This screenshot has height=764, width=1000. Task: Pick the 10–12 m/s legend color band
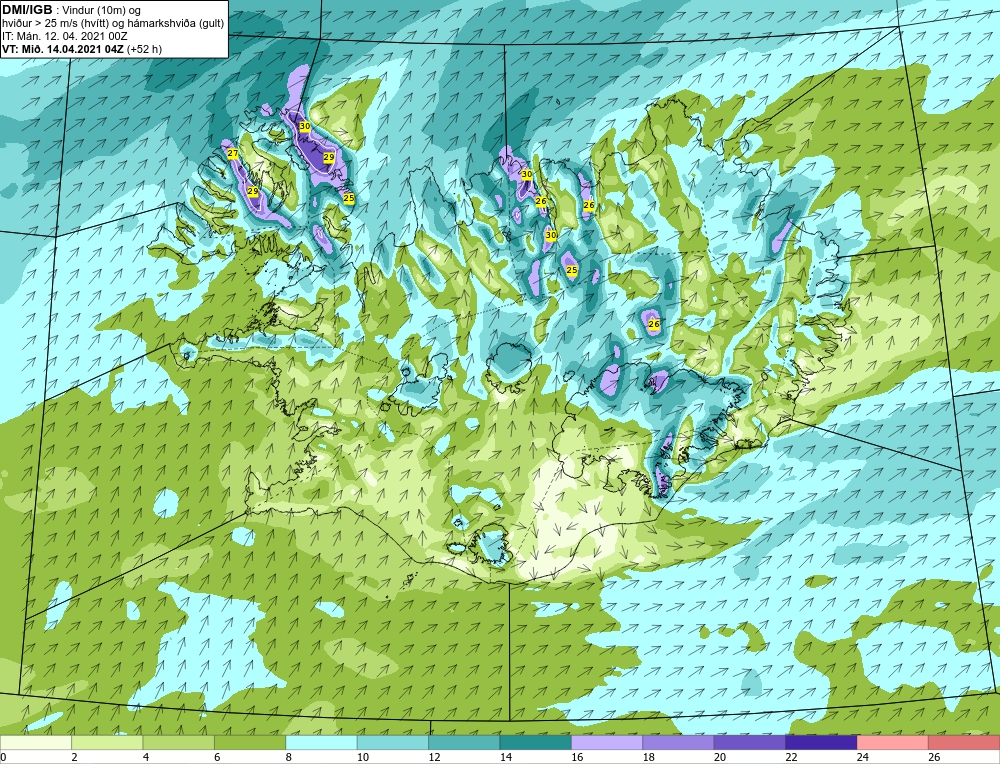click(x=393, y=743)
